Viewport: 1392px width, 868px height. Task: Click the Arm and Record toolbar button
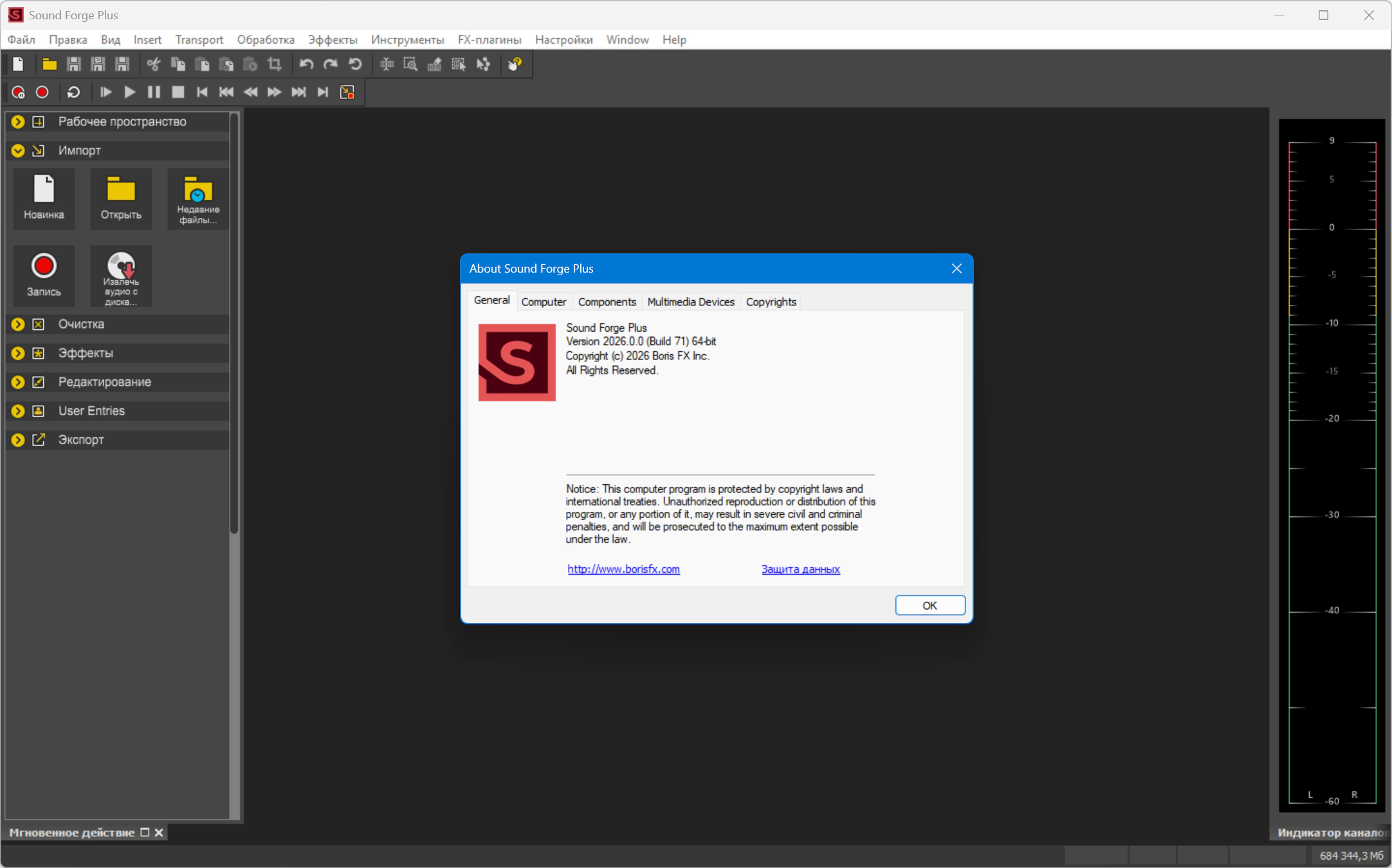pyautogui.click(x=18, y=93)
